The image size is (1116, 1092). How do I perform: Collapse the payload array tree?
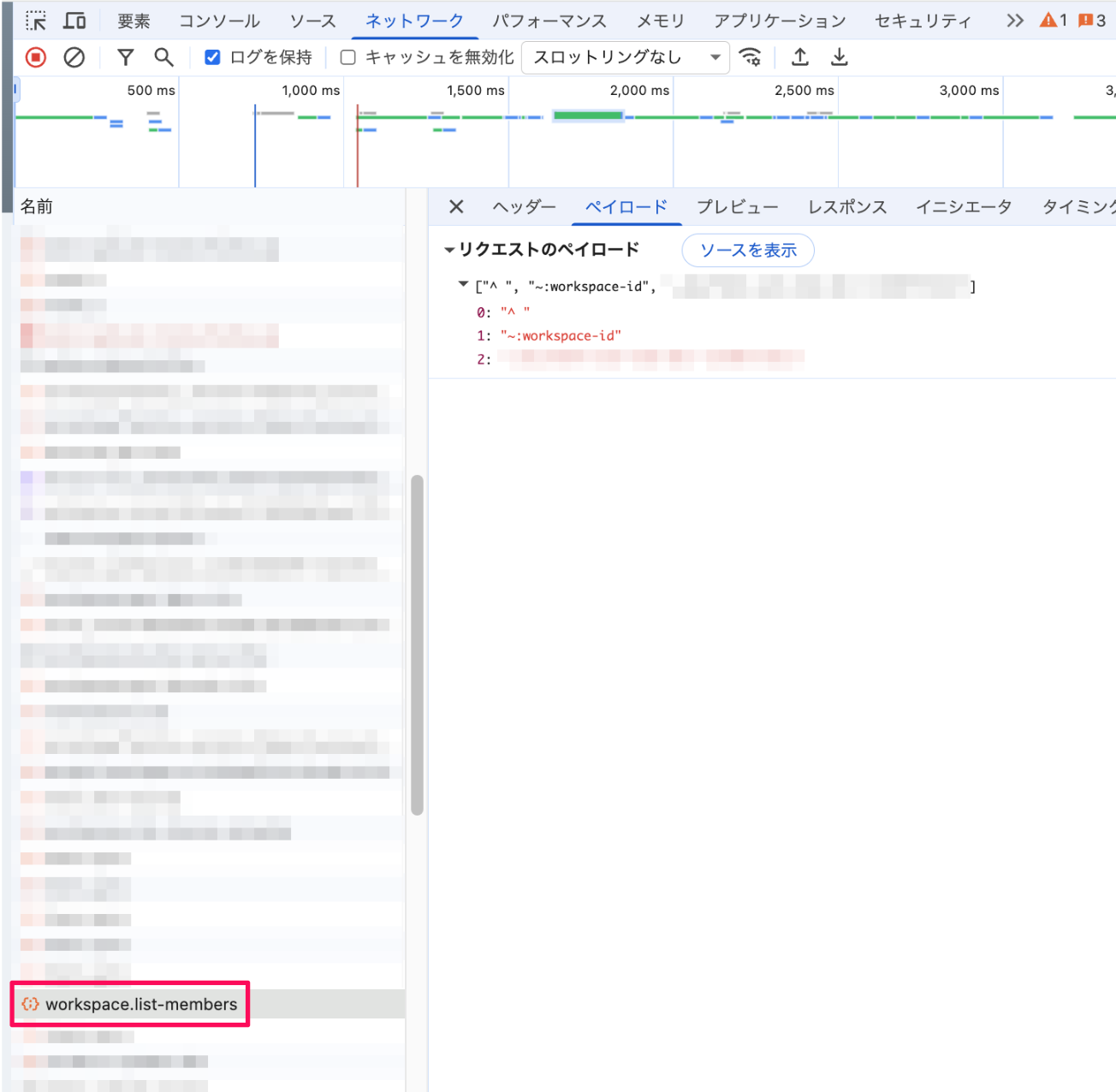click(463, 284)
